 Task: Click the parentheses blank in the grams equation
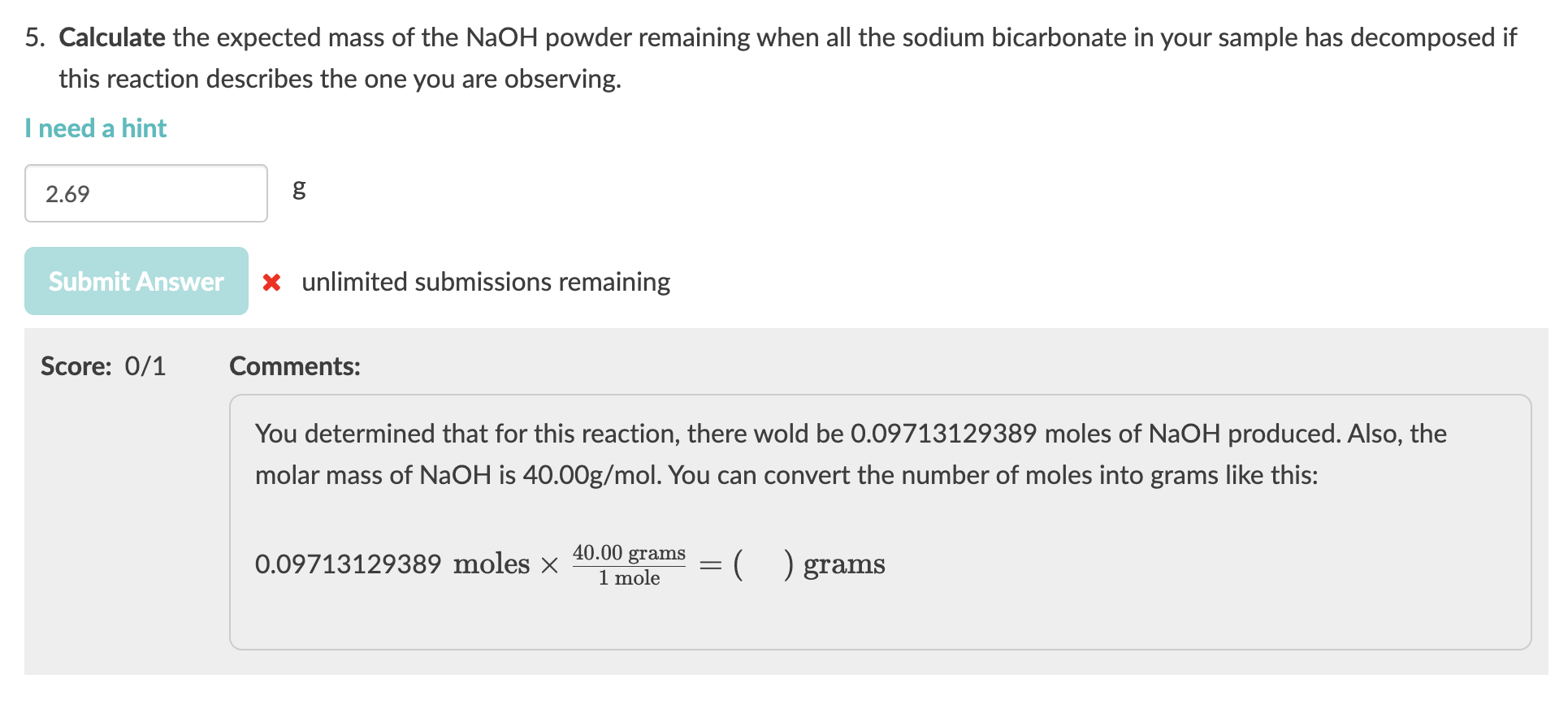(762, 564)
